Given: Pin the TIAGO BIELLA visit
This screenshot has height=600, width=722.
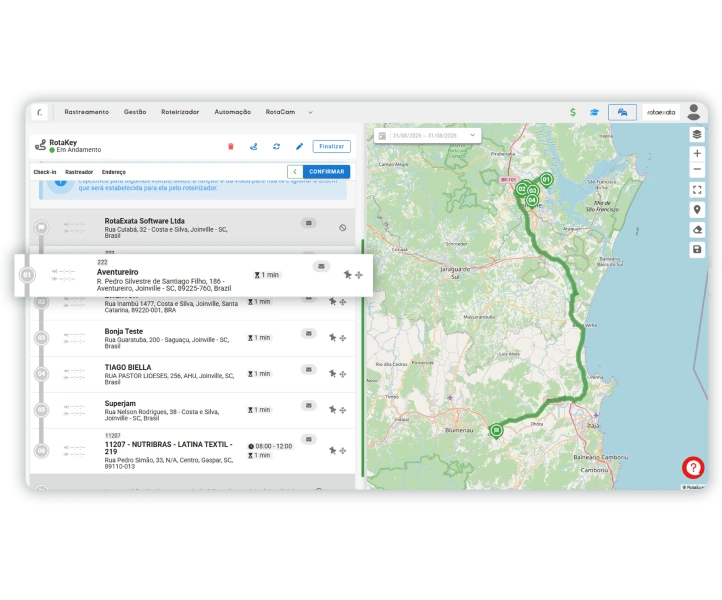Looking at the screenshot, I should click(332, 373).
